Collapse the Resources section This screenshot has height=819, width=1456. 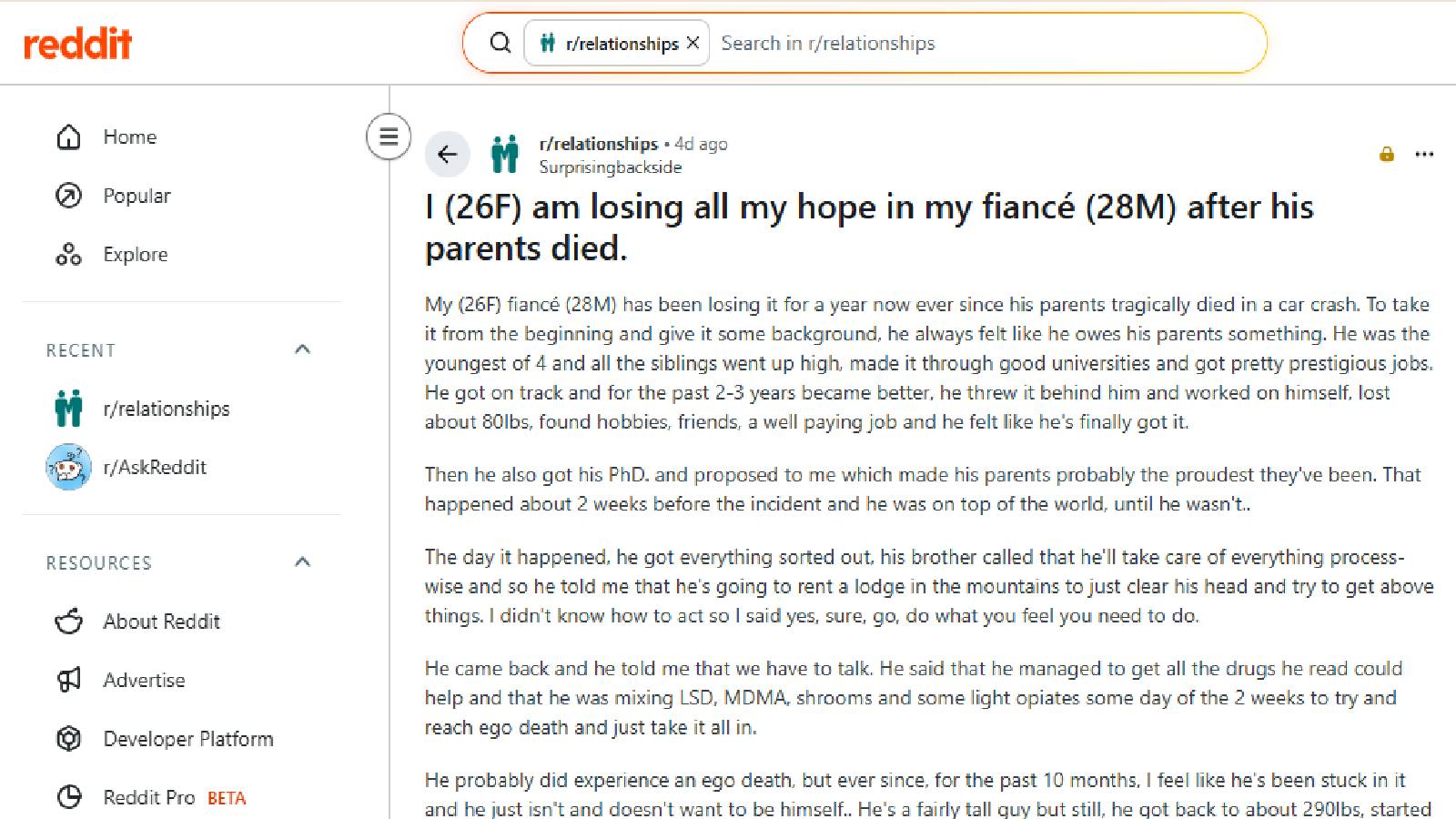(x=303, y=562)
